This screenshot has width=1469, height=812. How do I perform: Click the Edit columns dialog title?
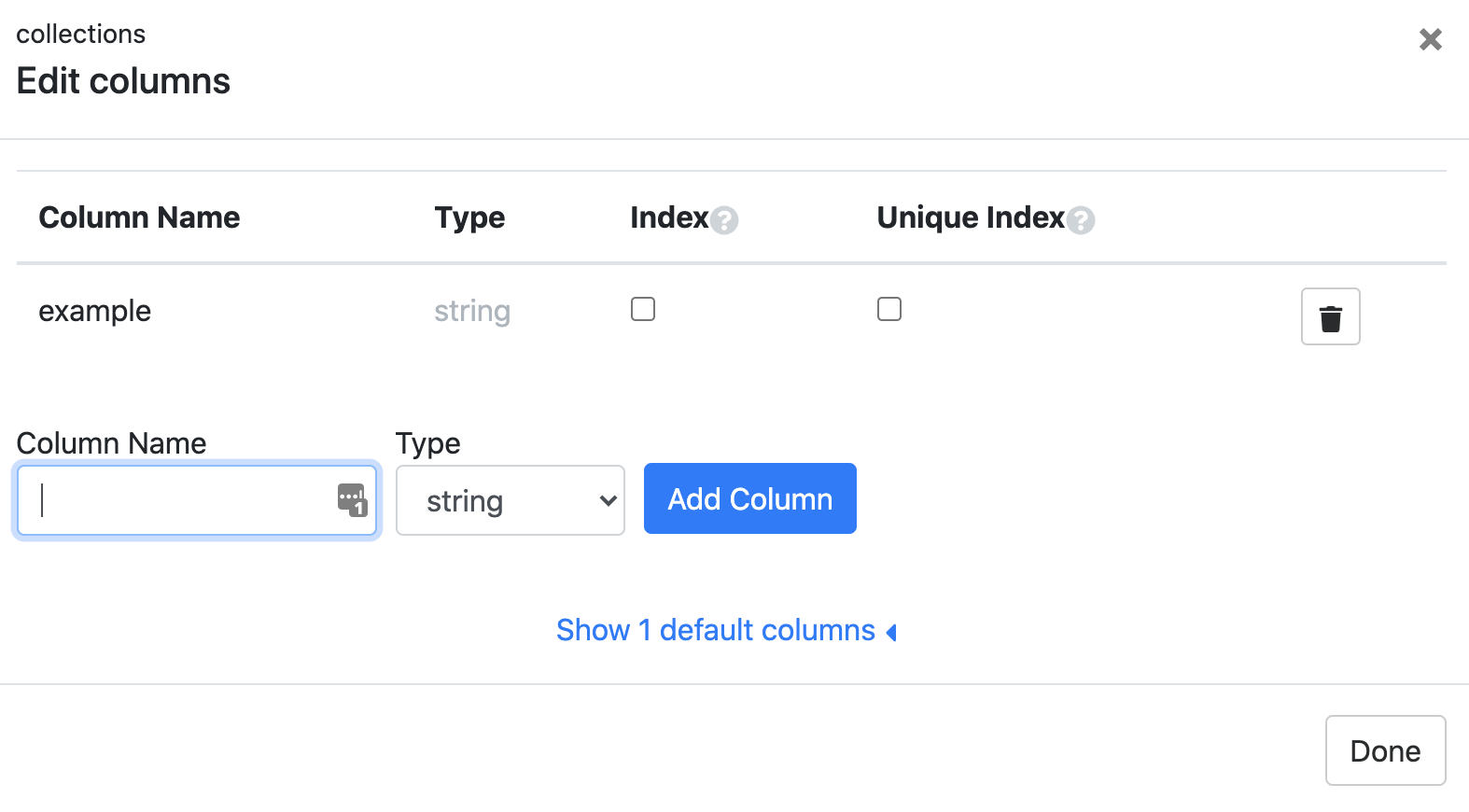click(x=123, y=81)
